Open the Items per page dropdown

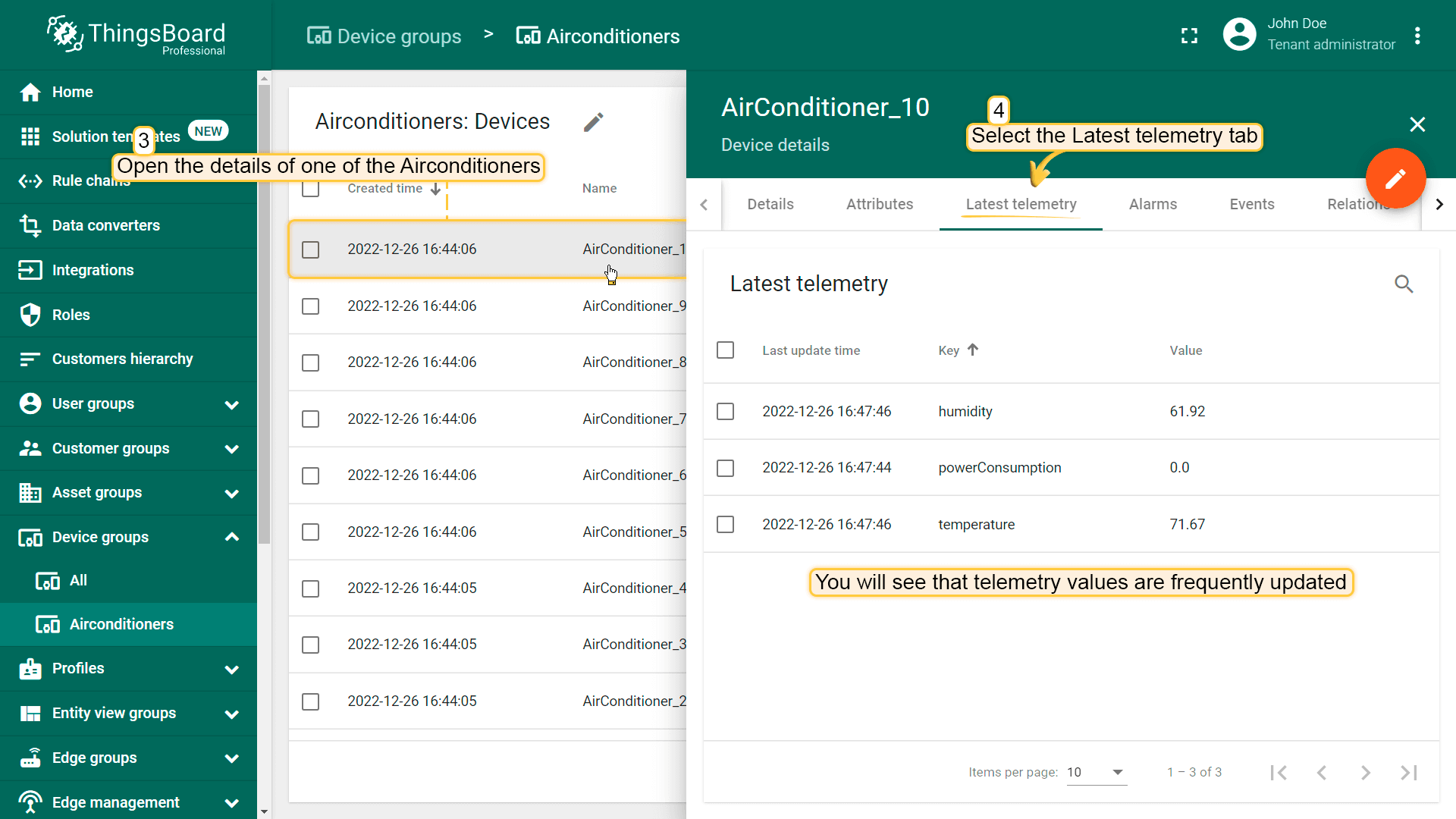pyautogui.click(x=1097, y=772)
